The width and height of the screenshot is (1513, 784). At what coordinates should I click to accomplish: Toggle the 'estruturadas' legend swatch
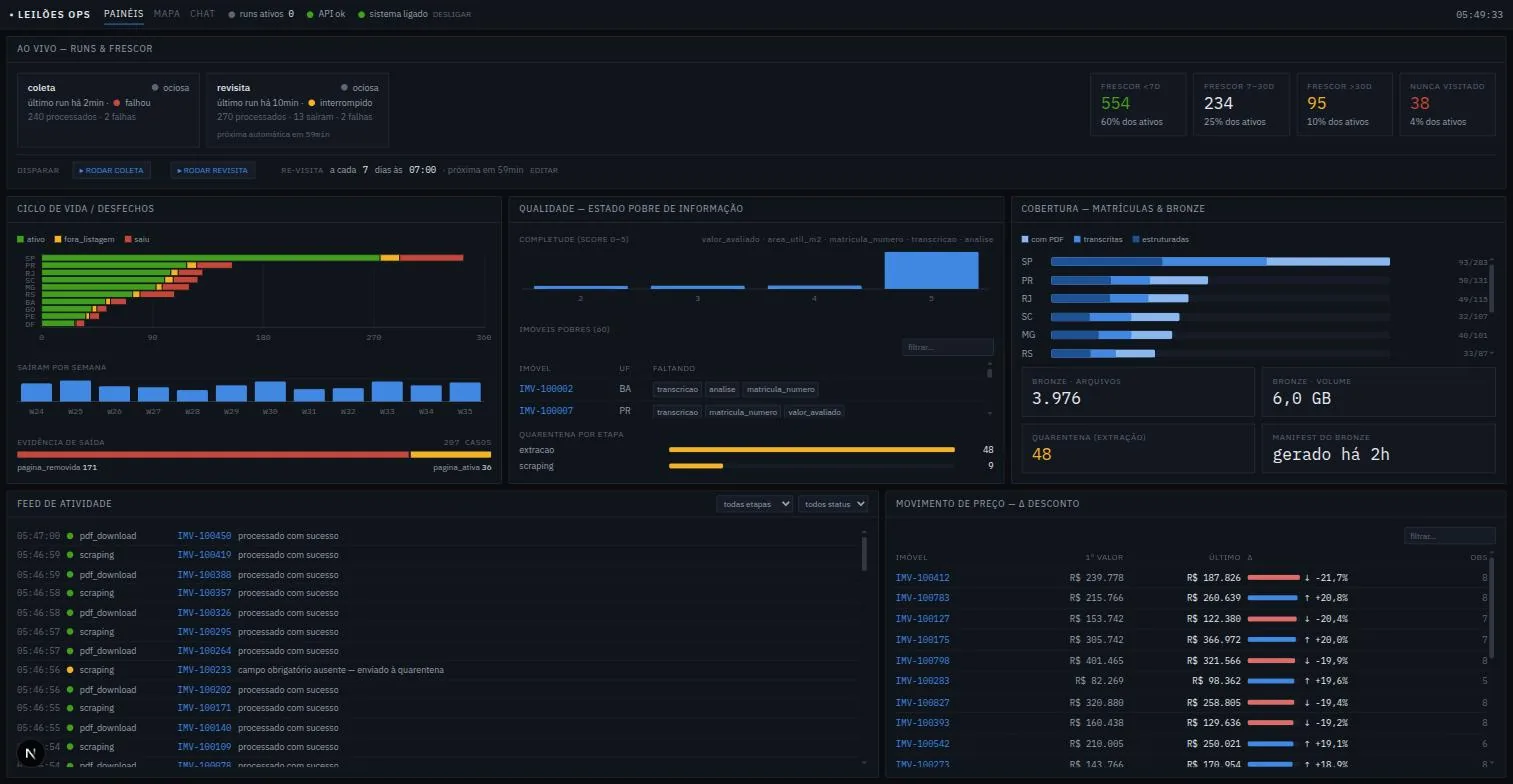tap(1136, 240)
